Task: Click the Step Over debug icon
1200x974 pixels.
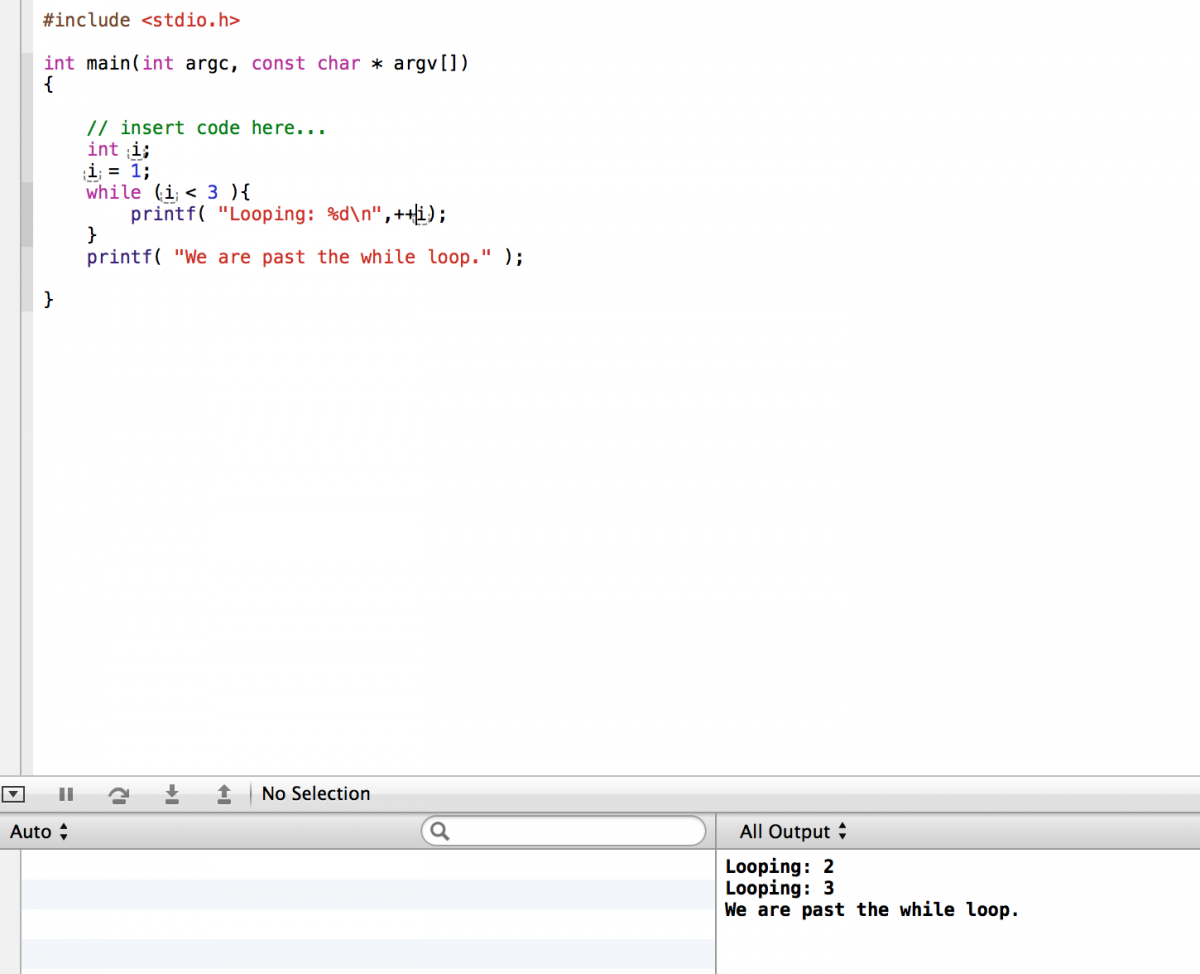Action: [119, 794]
